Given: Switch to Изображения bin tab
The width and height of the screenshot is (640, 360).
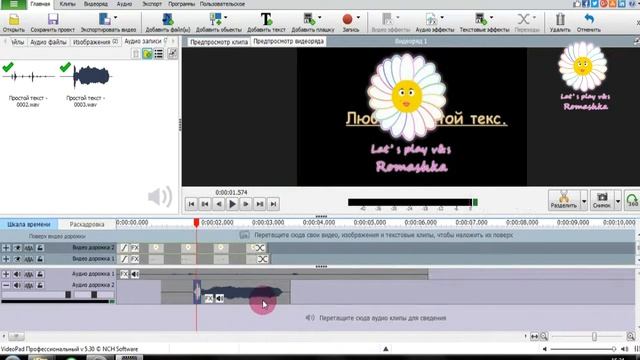Looking at the screenshot, I should pyautogui.click(x=95, y=42).
